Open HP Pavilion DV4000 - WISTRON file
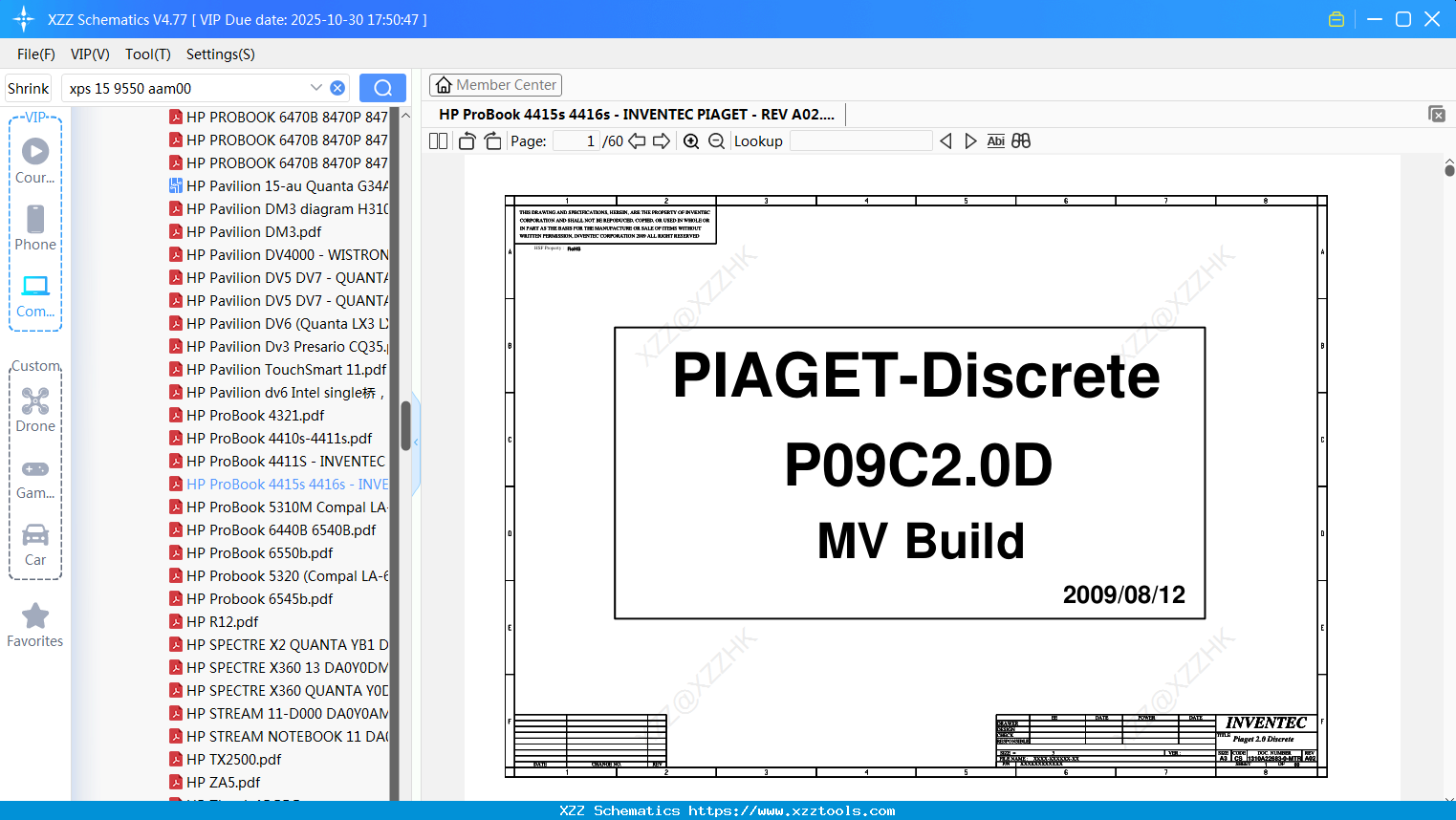The height and width of the screenshot is (820, 1456). pos(279,255)
